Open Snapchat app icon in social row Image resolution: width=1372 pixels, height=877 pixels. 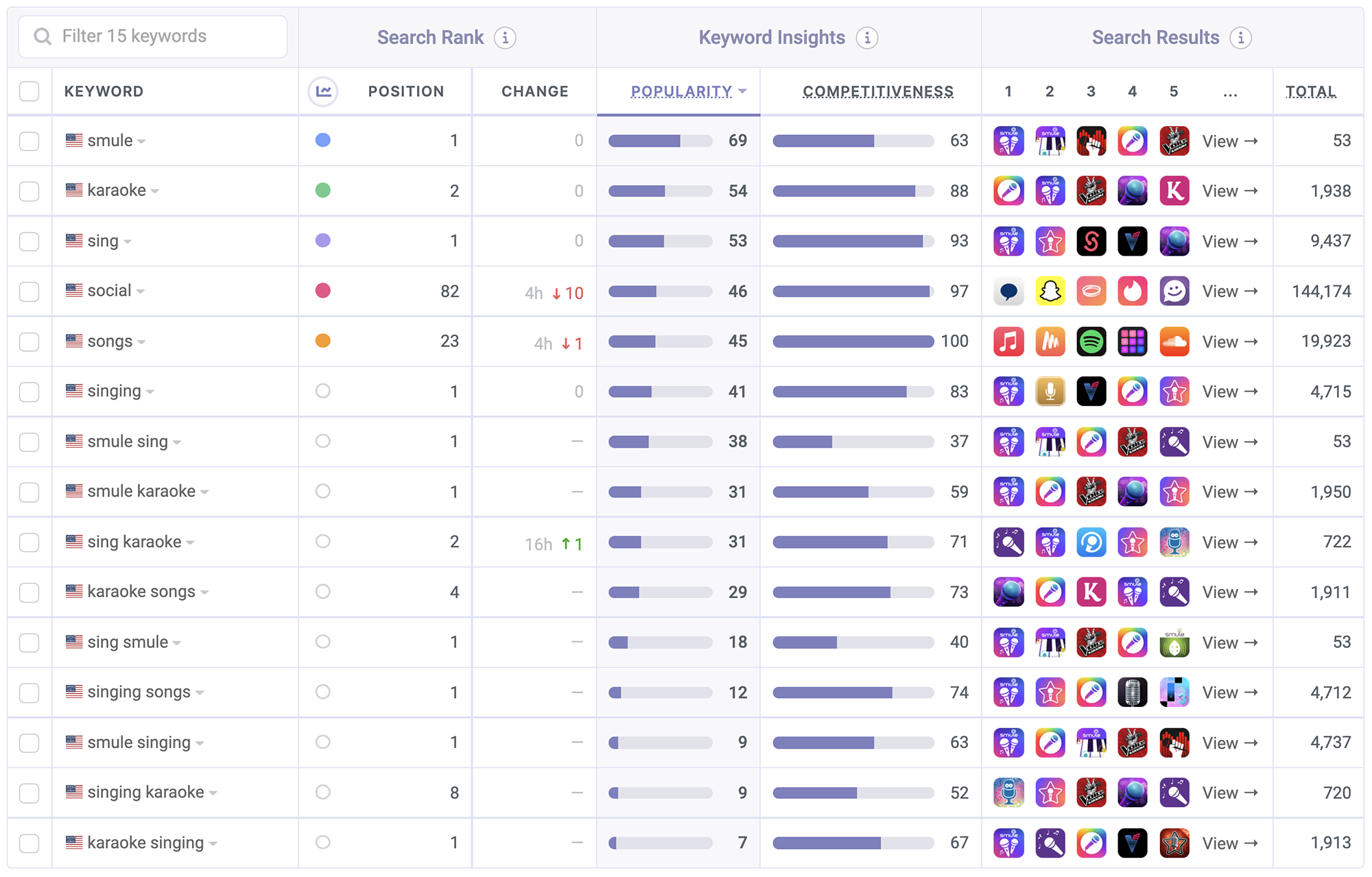(1050, 291)
